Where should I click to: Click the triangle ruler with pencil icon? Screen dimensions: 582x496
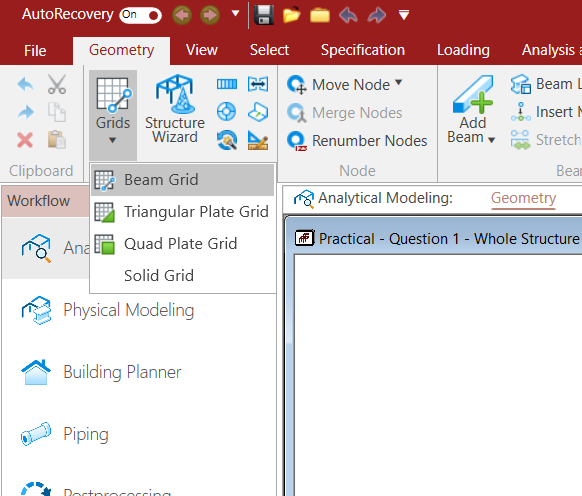(x=258, y=140)
